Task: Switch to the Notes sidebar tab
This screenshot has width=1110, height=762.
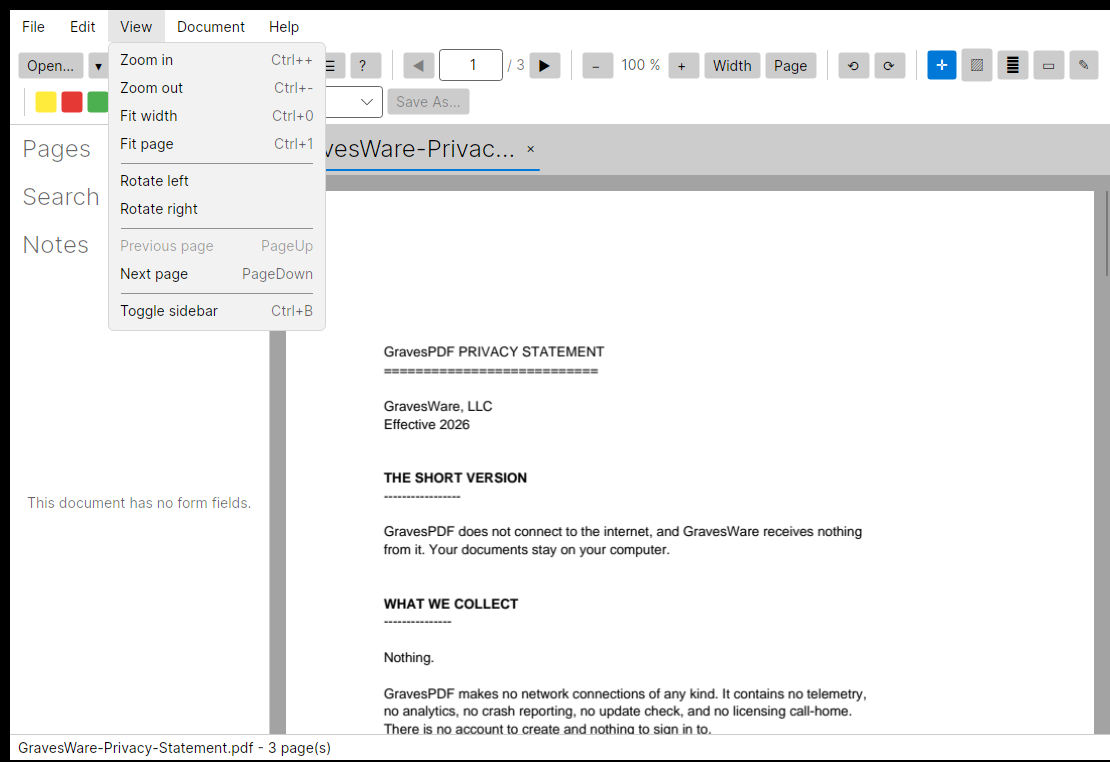Action: coord(56,245)
